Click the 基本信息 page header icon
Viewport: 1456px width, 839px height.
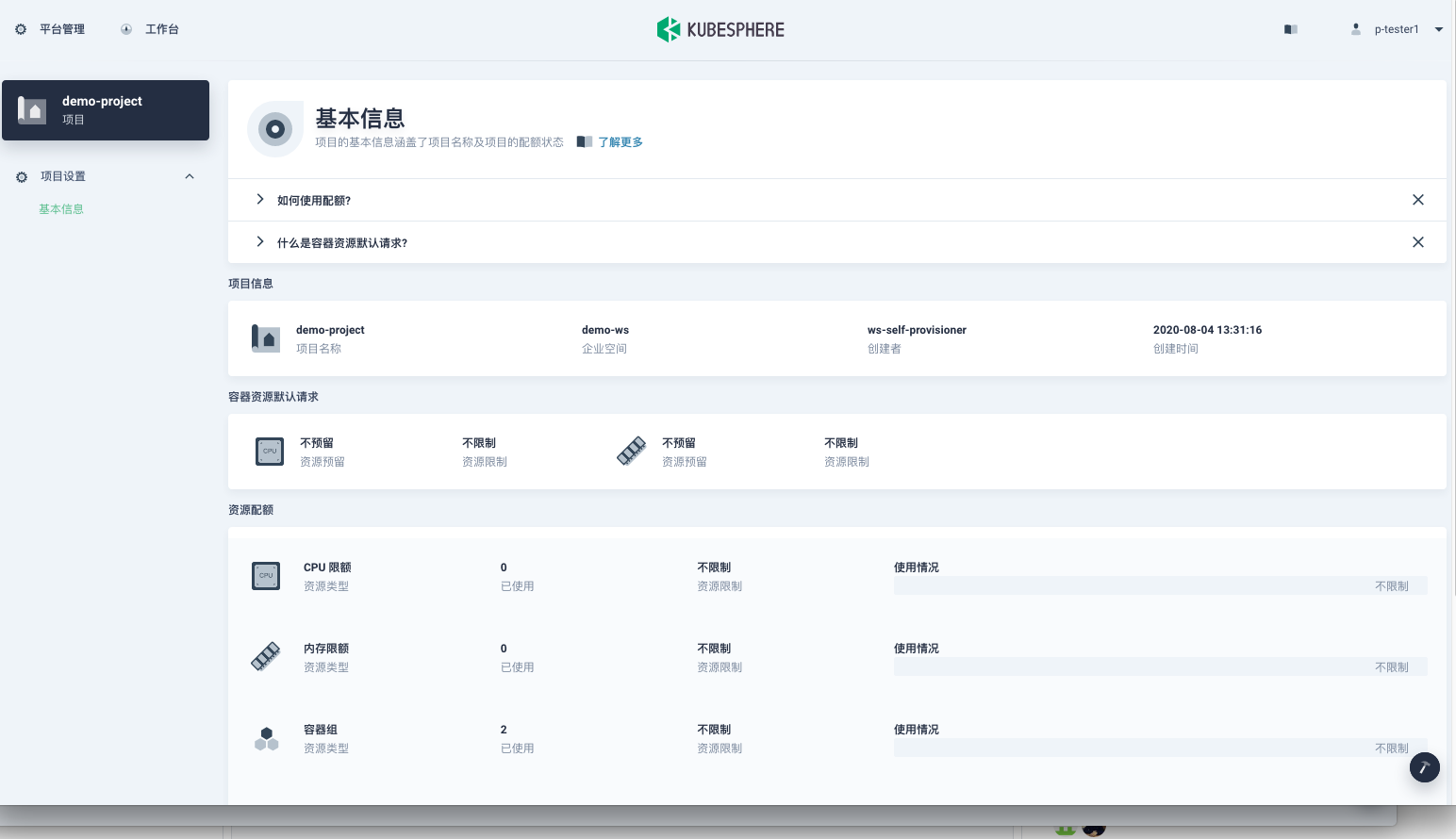click(x=275, y=129)
